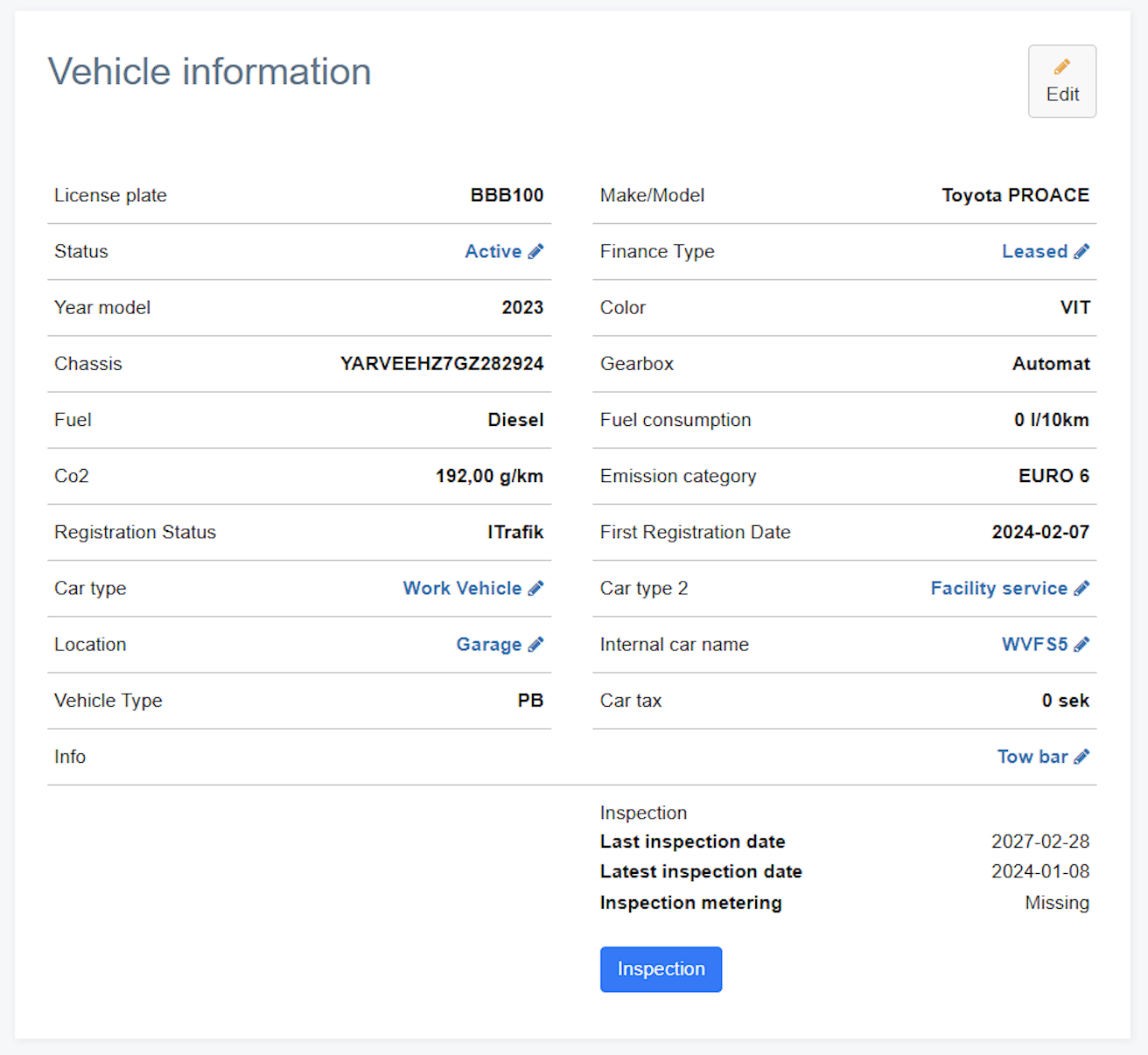
Task: Open the Facility service editor
Action: coord(999,588)
